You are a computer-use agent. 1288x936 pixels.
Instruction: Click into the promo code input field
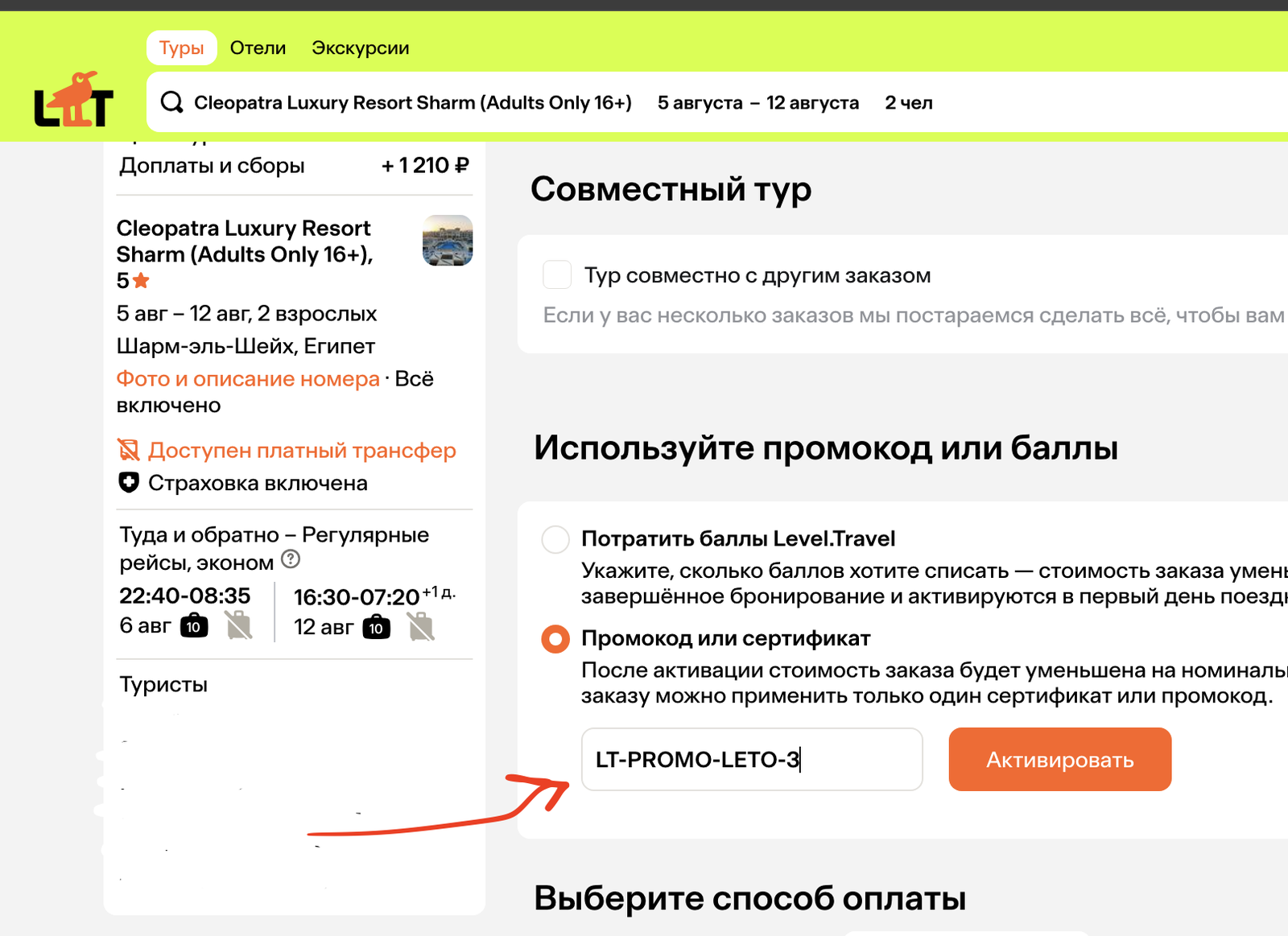pyautogui.click(x=751, y=760)
